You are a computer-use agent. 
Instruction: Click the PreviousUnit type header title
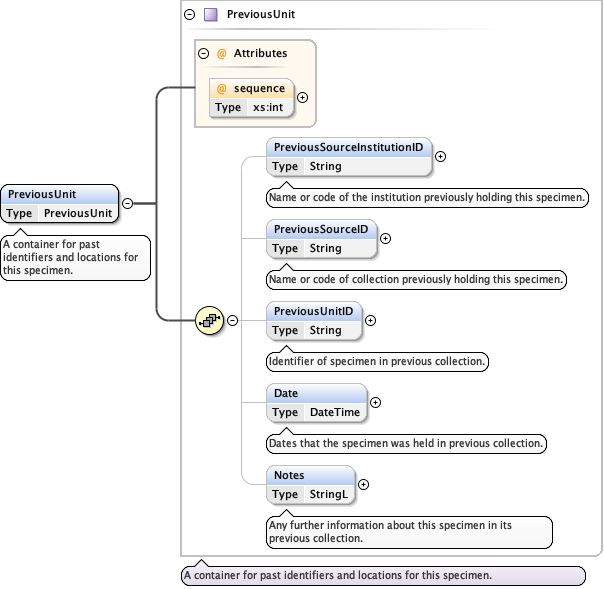[260, 15]
